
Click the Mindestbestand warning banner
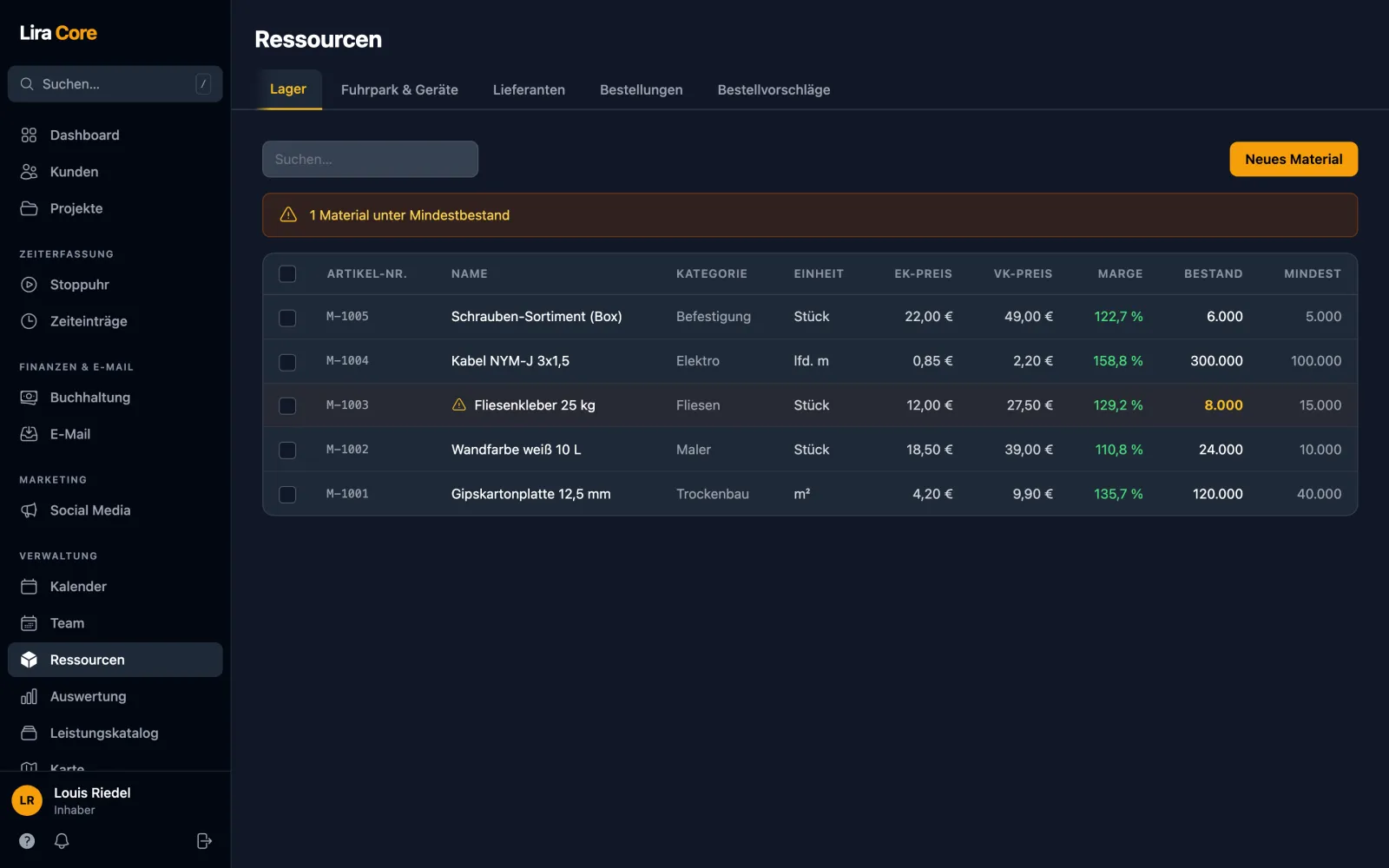(x=810, y=215)
